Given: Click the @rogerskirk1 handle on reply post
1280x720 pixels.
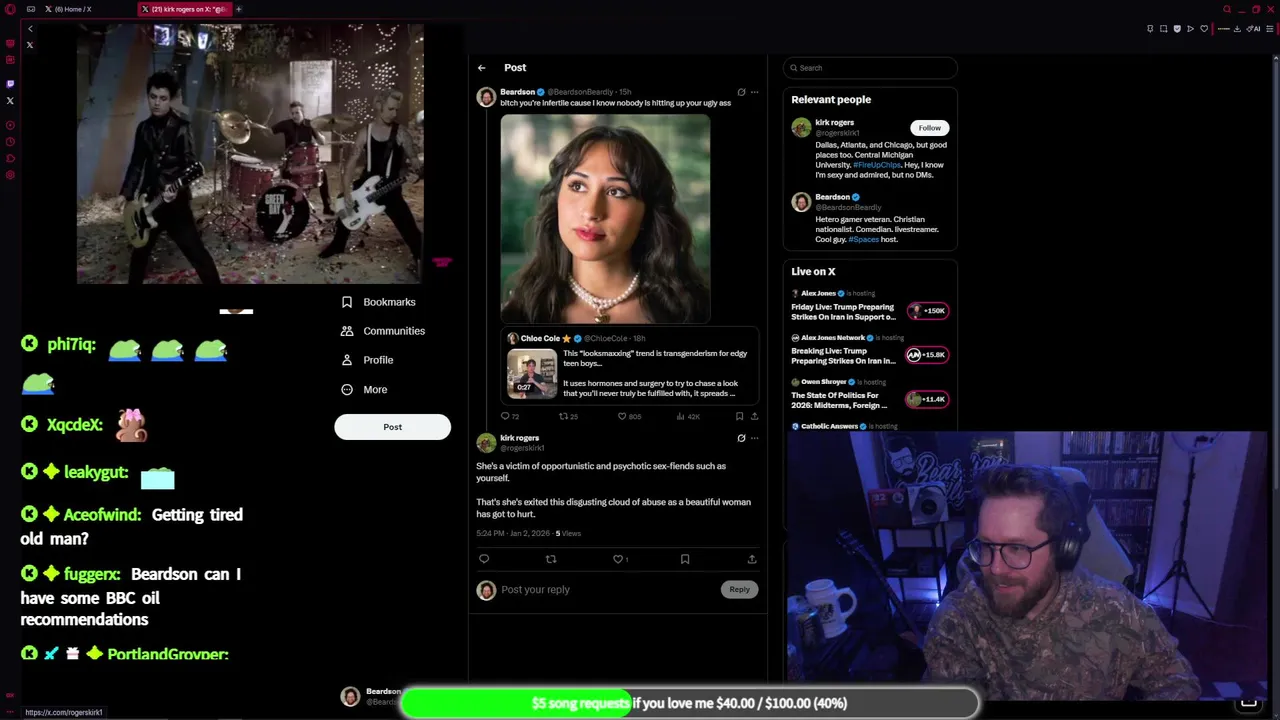Looking at the screenshot, I should click(x=522, y=448).
